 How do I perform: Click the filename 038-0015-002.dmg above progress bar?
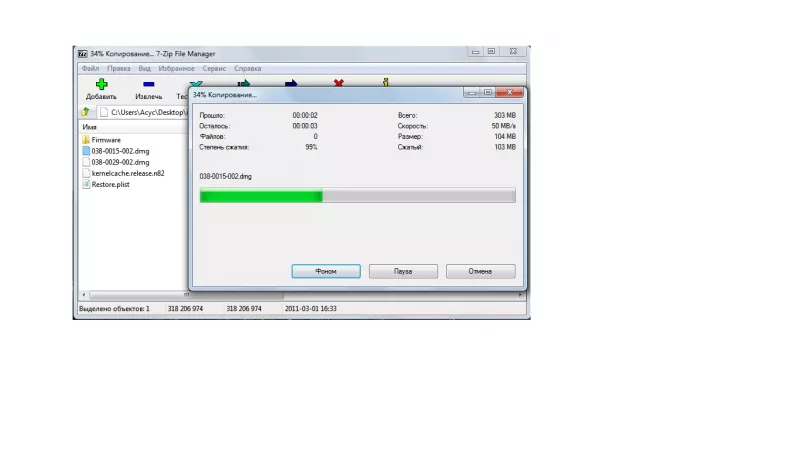[x=226, y=177]
